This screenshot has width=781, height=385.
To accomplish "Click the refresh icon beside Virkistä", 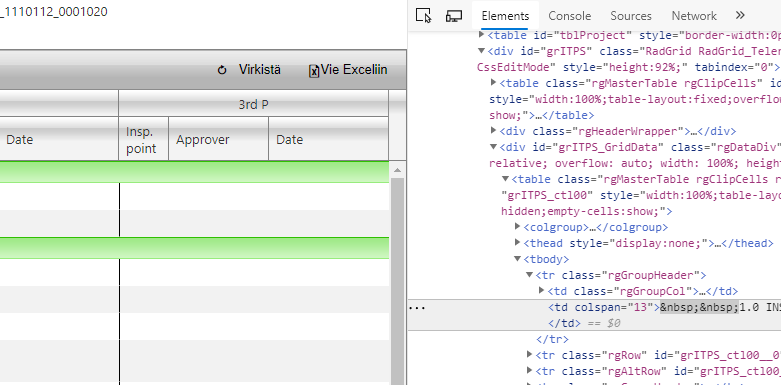I will click(222, 70).
